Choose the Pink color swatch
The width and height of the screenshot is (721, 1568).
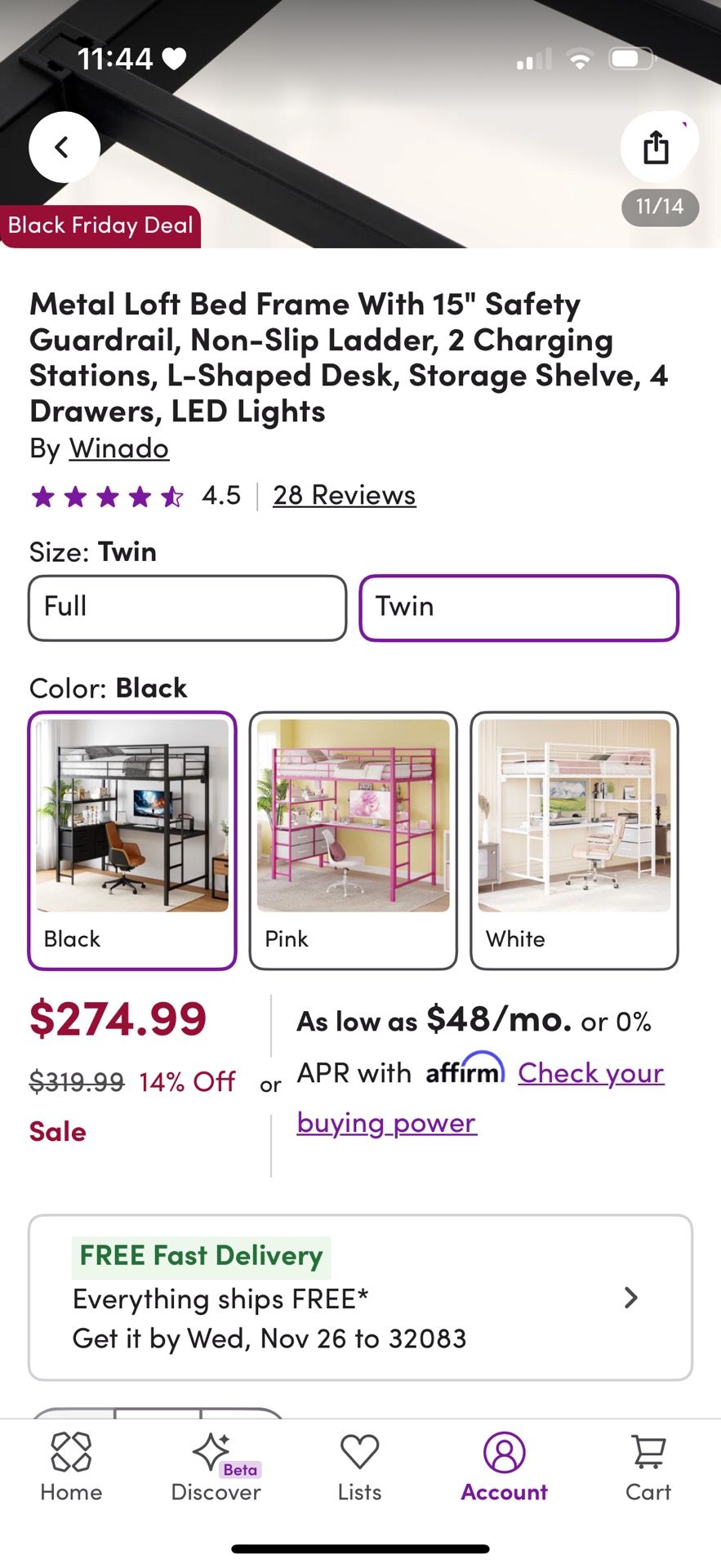click(x=353, y=840)
